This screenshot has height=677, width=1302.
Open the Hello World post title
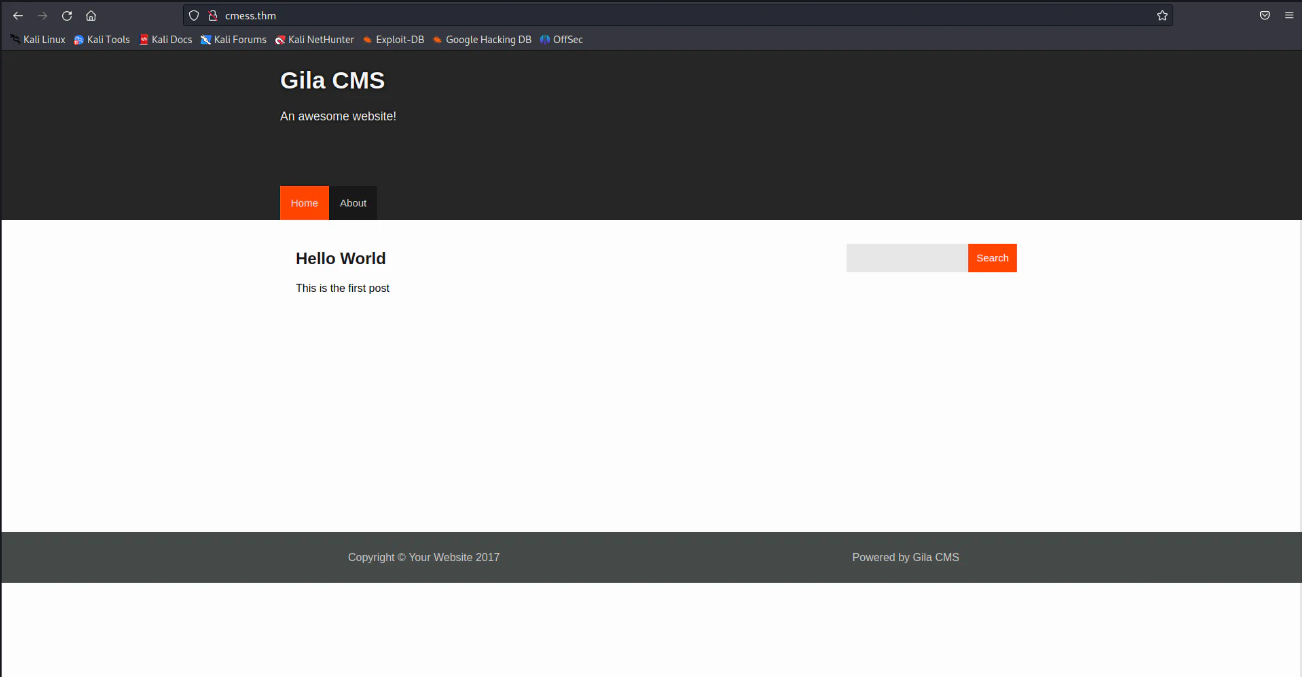click(x=340, y=259)
